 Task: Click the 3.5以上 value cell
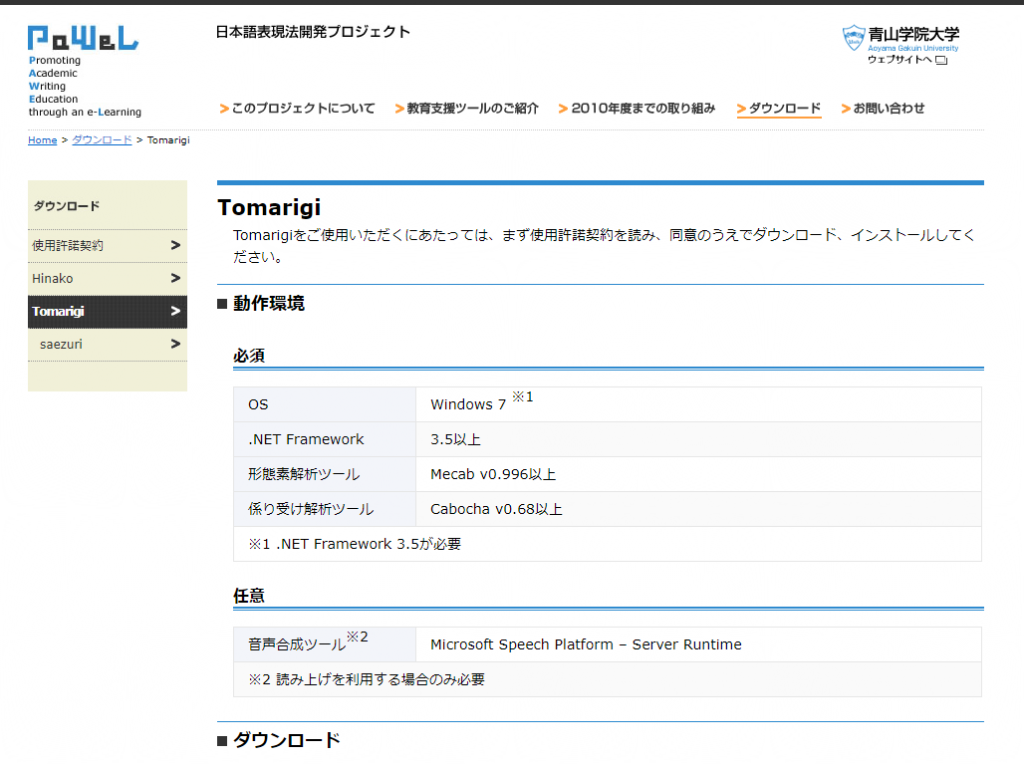pos(698,439)
